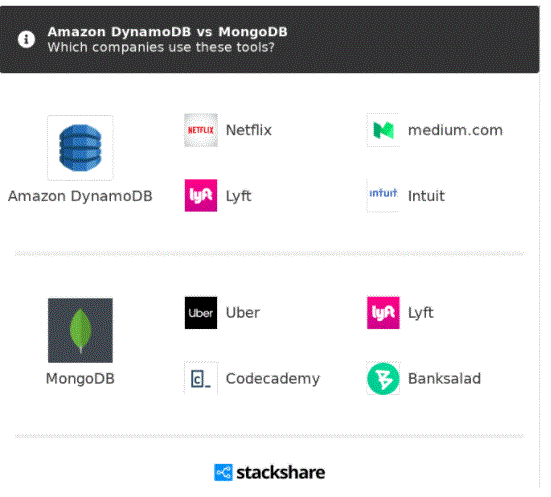Click the Banksalad company name
The image size is (551, 497).
pos(445,379)
